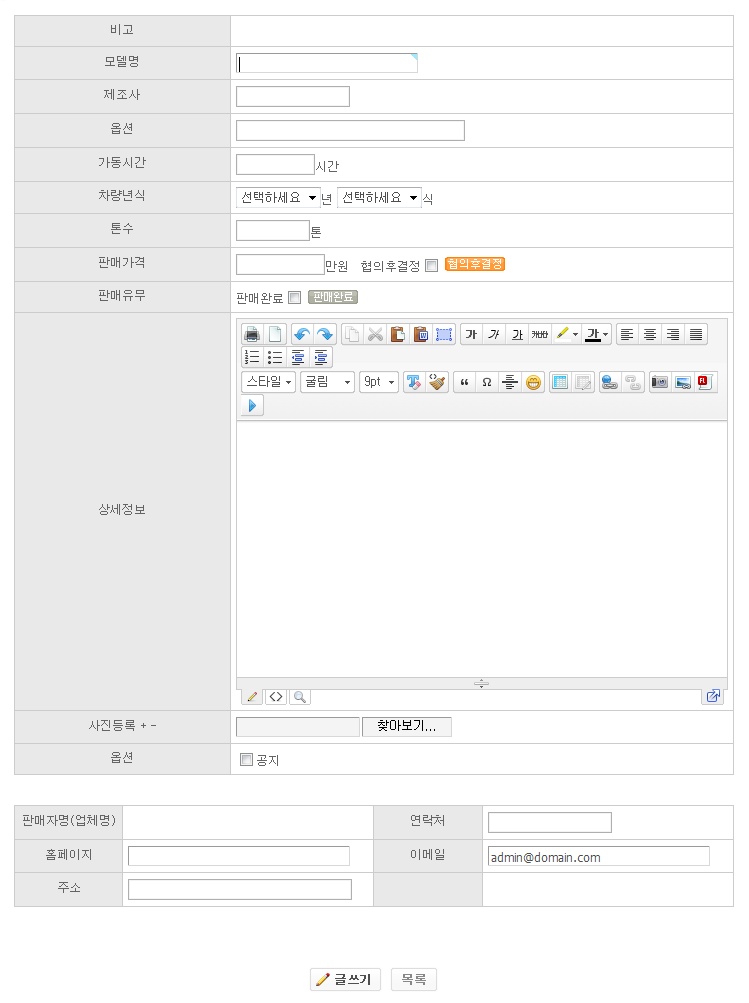Click the 글쓰기 submit button
Viewport: 749px width, 1003px height.
click(x=345, y=980)
